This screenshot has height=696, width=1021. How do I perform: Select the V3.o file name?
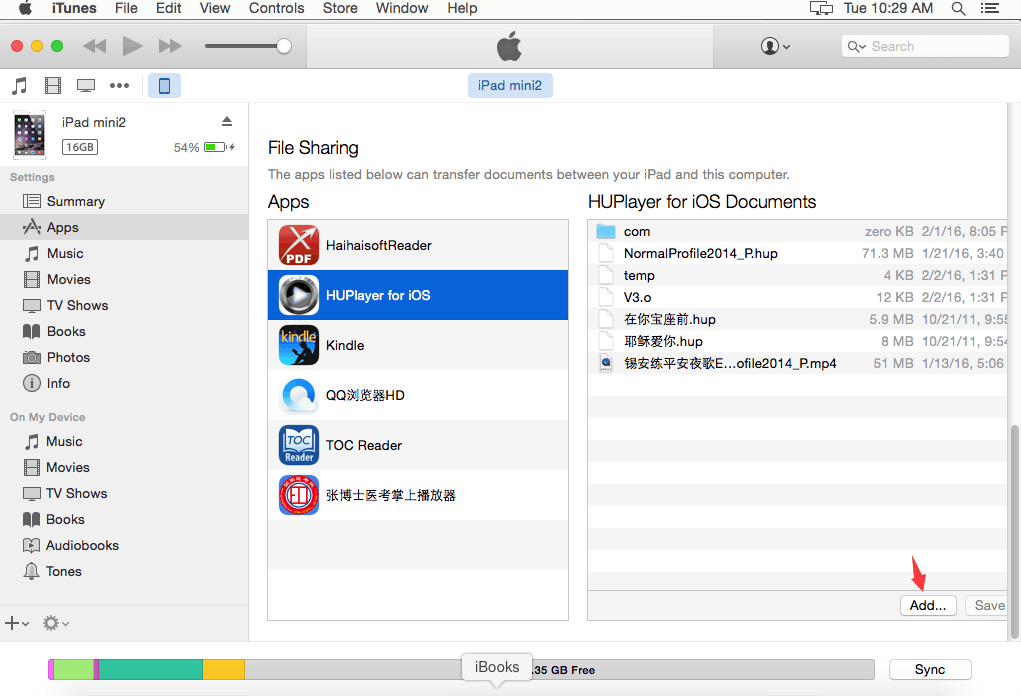(x=637, y=298)
